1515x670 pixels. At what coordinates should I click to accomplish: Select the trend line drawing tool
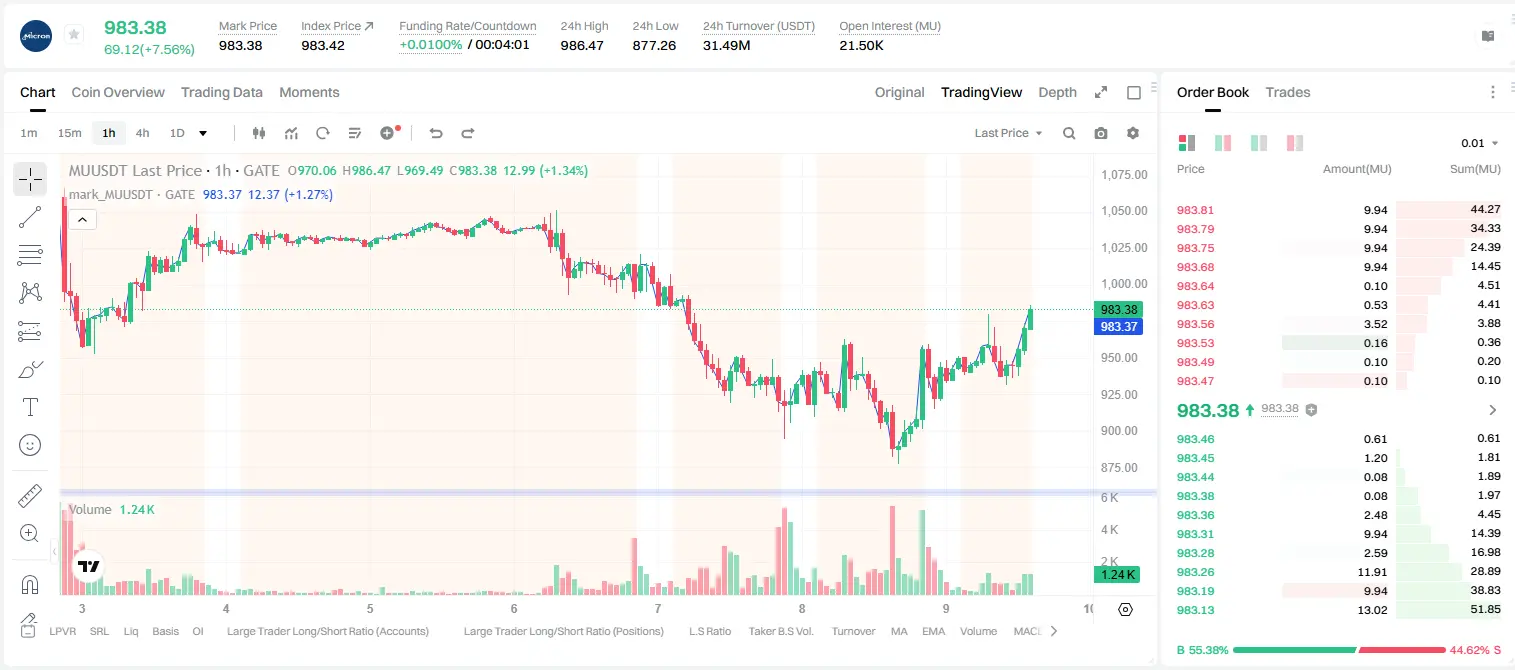[30, 217]
